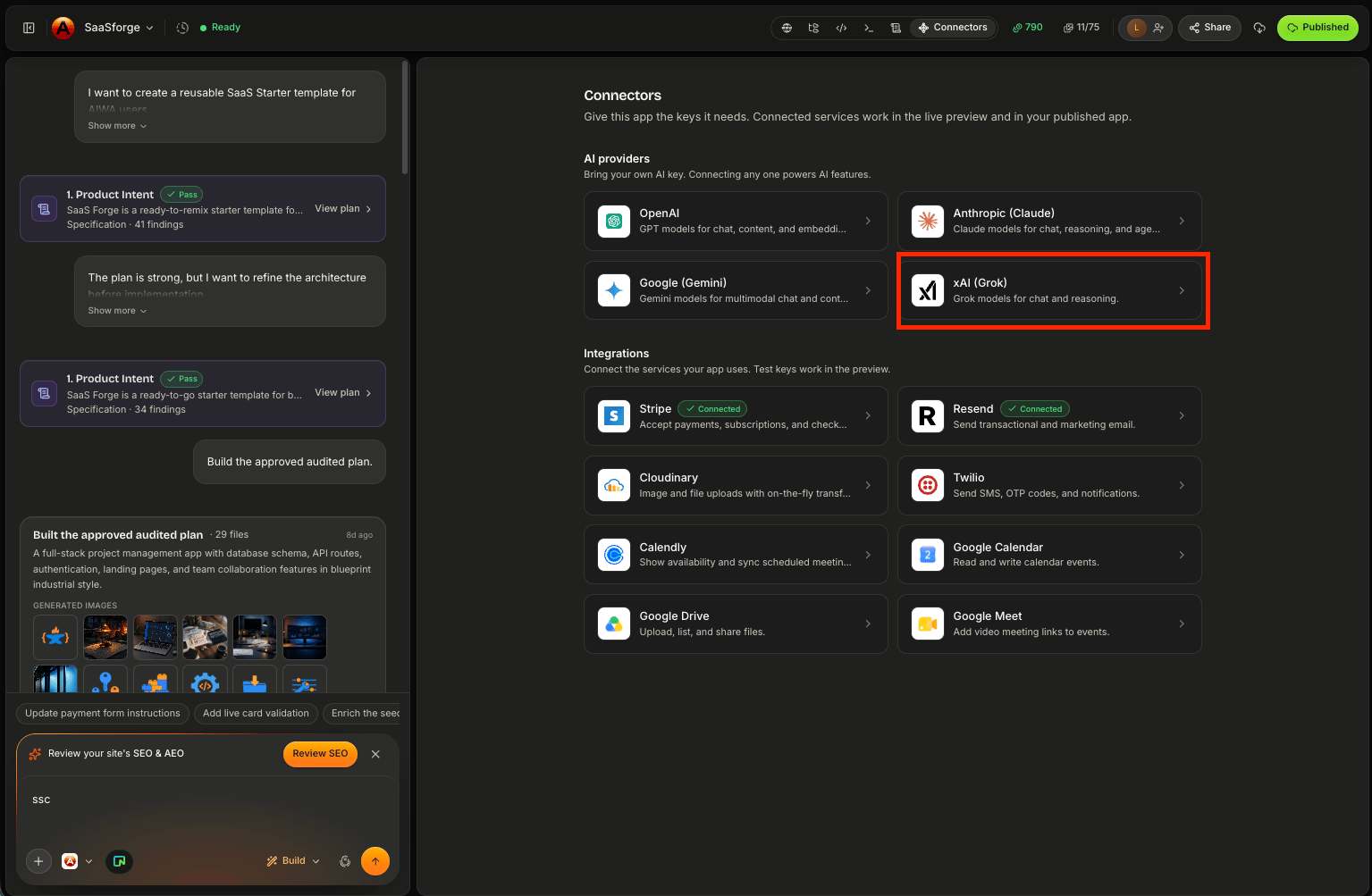Viewport: 1372px width, 896px height.
Task: Open the file tree icon in toolbar
Action: click(813, 28)
